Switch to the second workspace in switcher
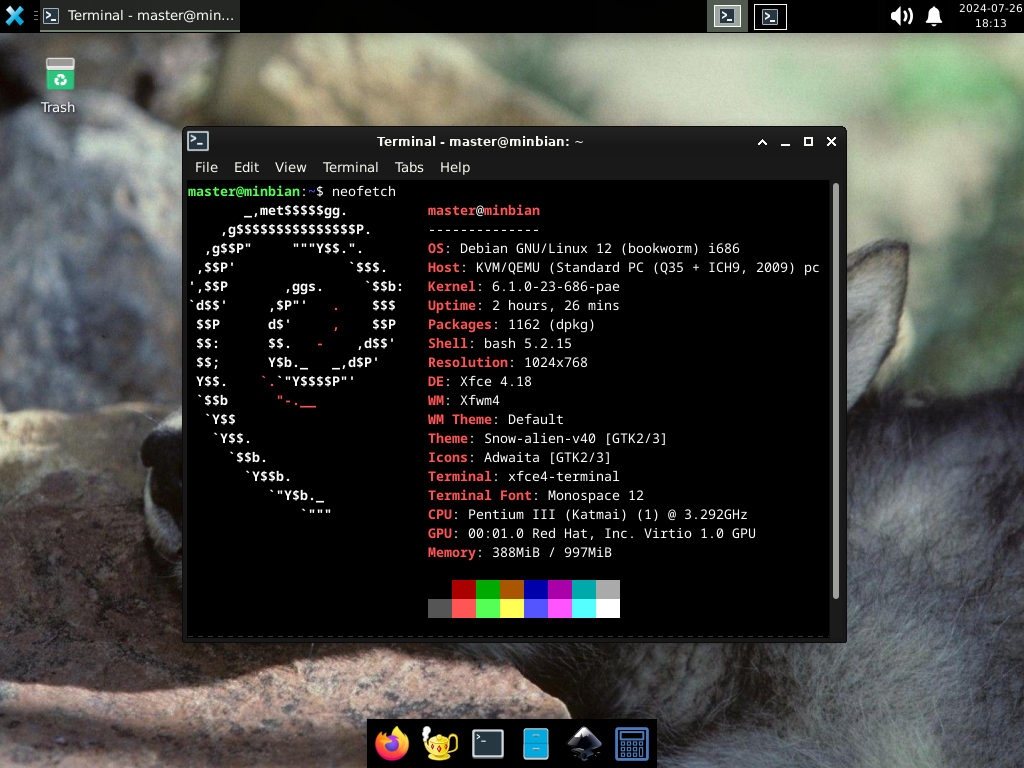 coord(770,16)
